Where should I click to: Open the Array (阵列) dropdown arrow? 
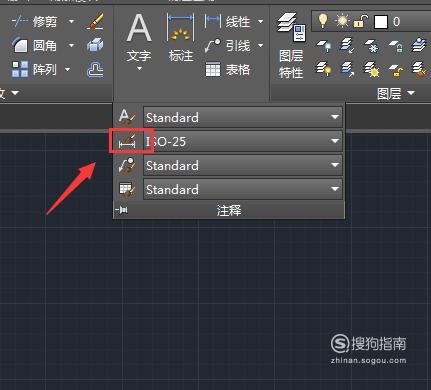coord(67,70)
